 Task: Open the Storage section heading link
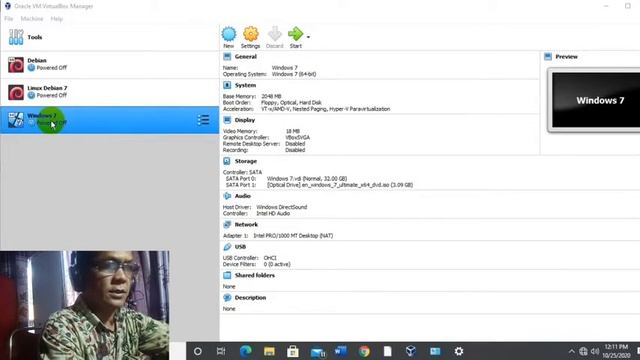246,161
